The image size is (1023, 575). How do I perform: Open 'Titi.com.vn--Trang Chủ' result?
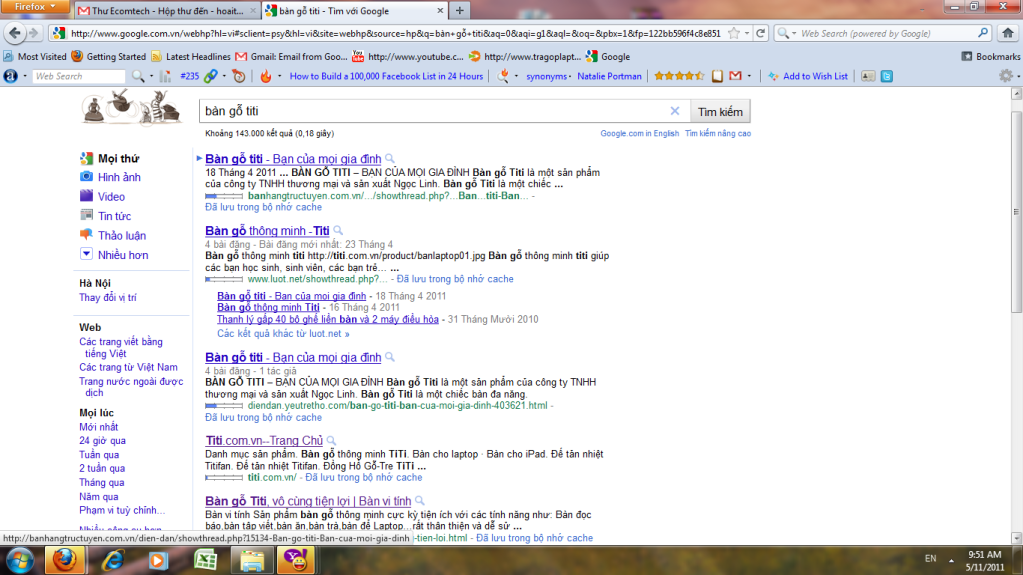[x=264, y=441]
